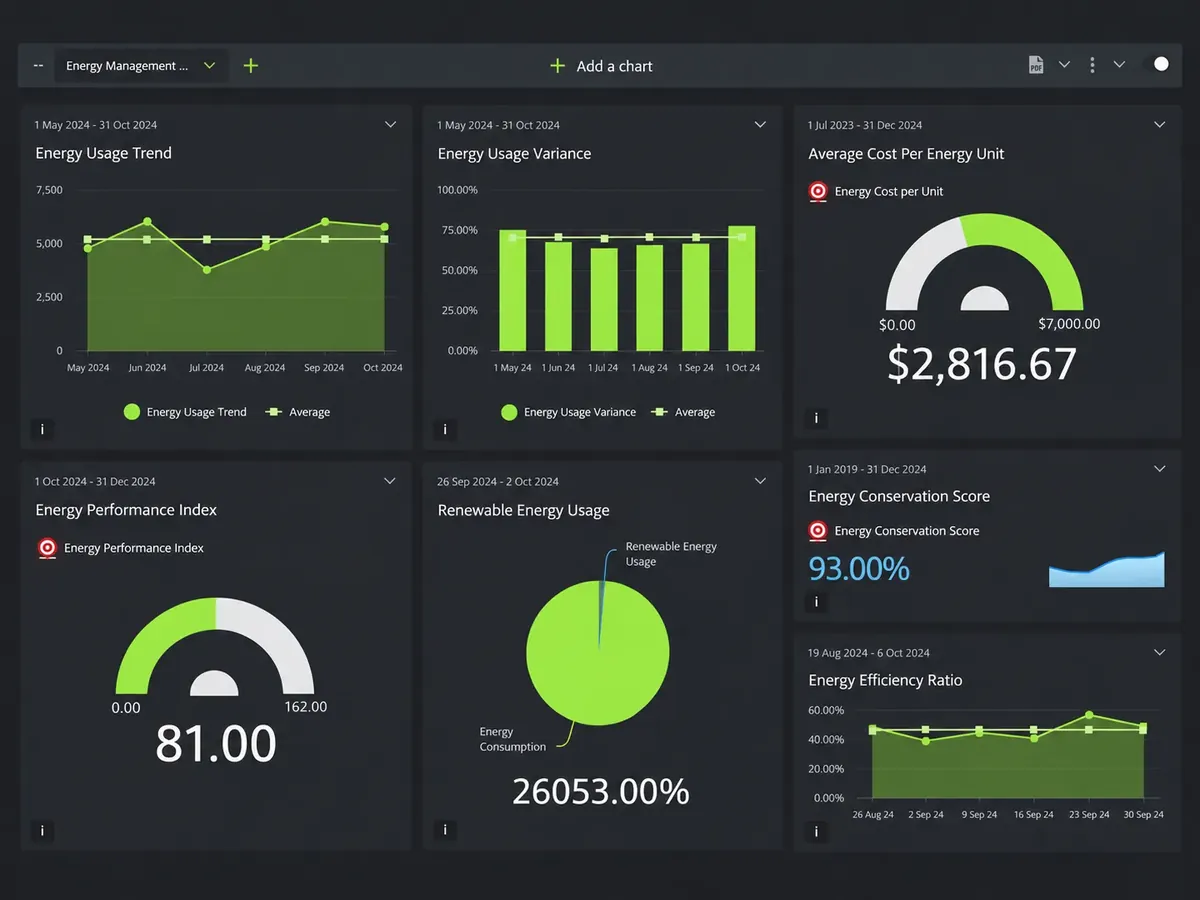The height and width of the screenshot is (900, 1200).
Task: Expand Energy Usage Variance card menu
Action: 760,125
